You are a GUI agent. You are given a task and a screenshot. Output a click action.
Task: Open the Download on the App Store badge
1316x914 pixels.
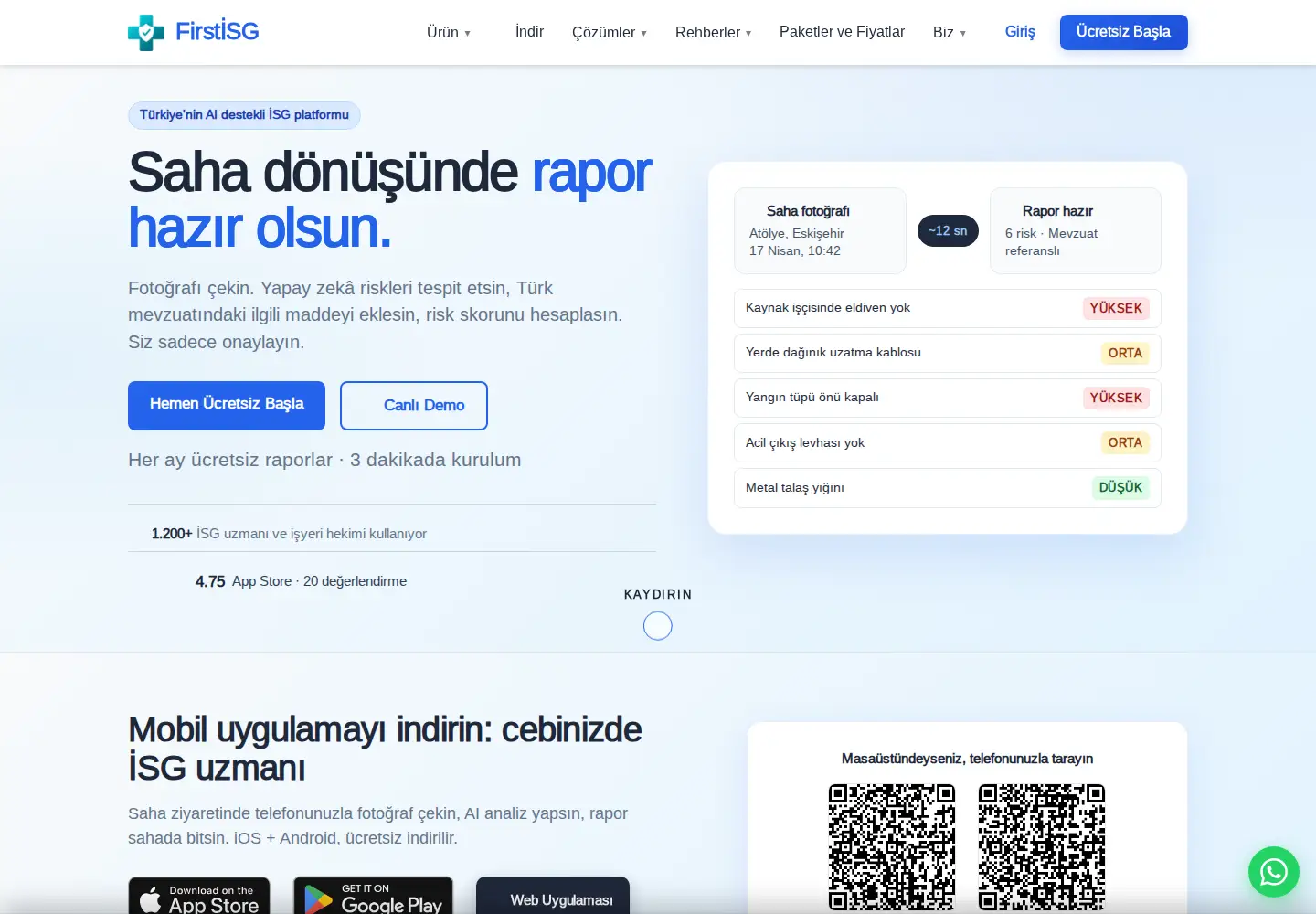pyautogui.click(x=199, y=898)
